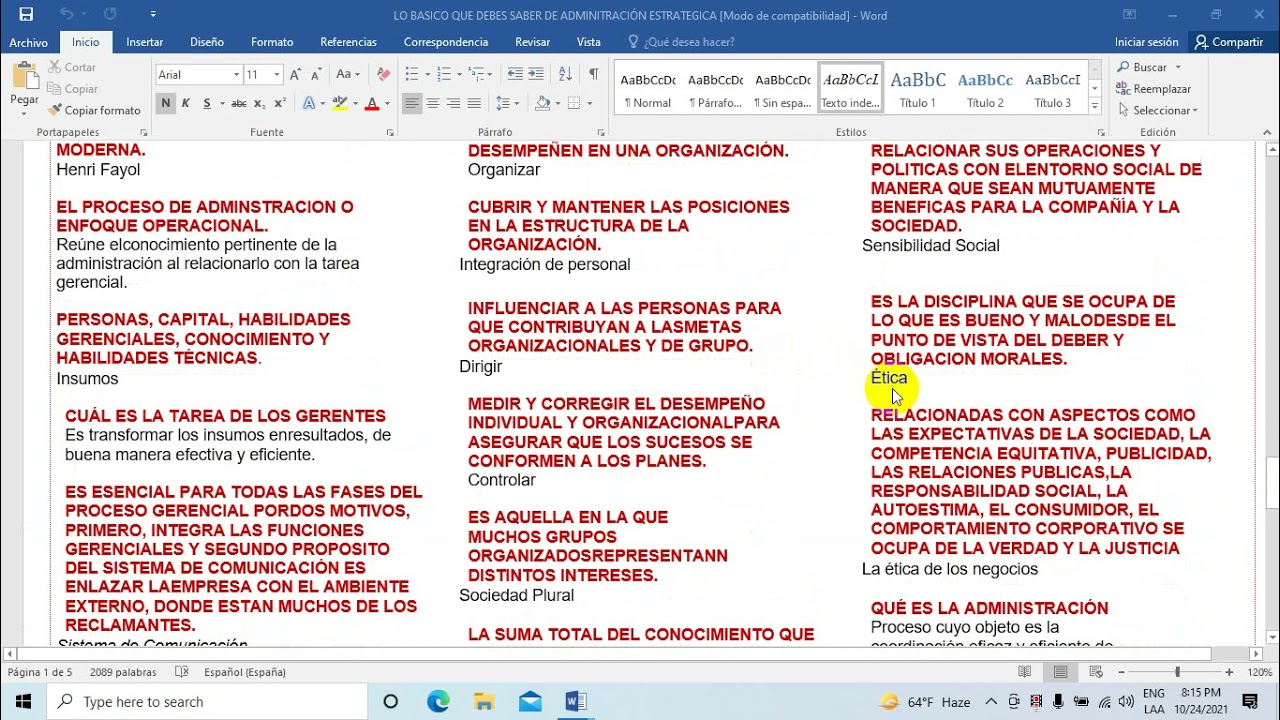Apply Título 1 style
1280x720 pixels.
tap(918, 89)
